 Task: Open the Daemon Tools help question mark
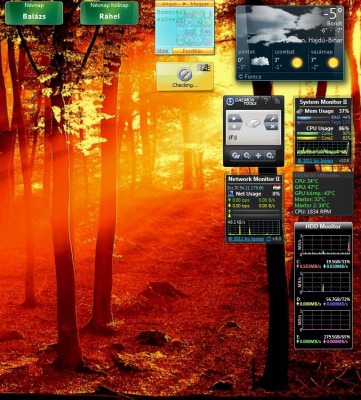(266, 101)
